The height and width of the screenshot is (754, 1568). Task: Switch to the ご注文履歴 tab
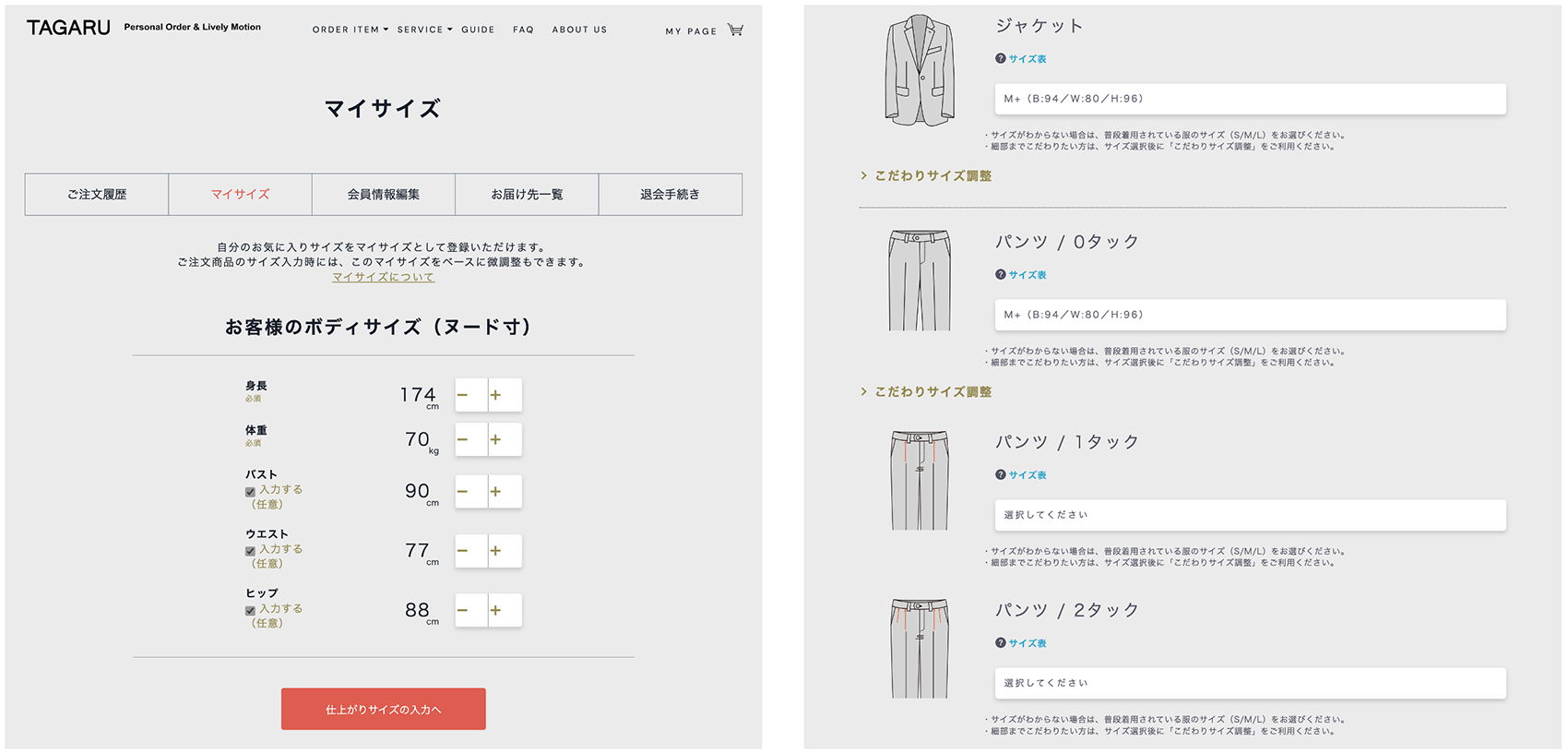[97, 195]
